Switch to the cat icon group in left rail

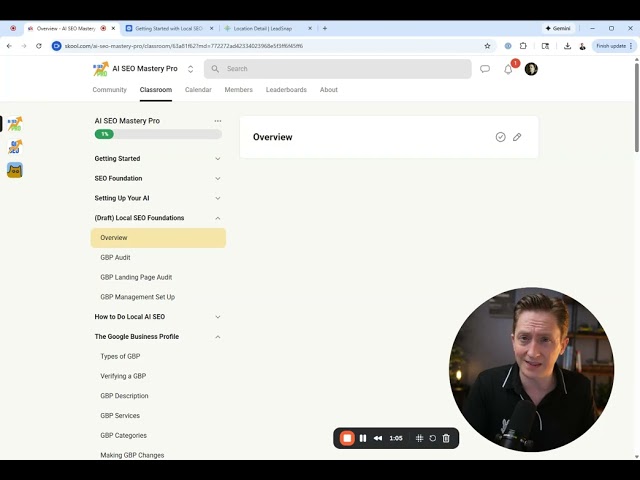click(15, 170)
